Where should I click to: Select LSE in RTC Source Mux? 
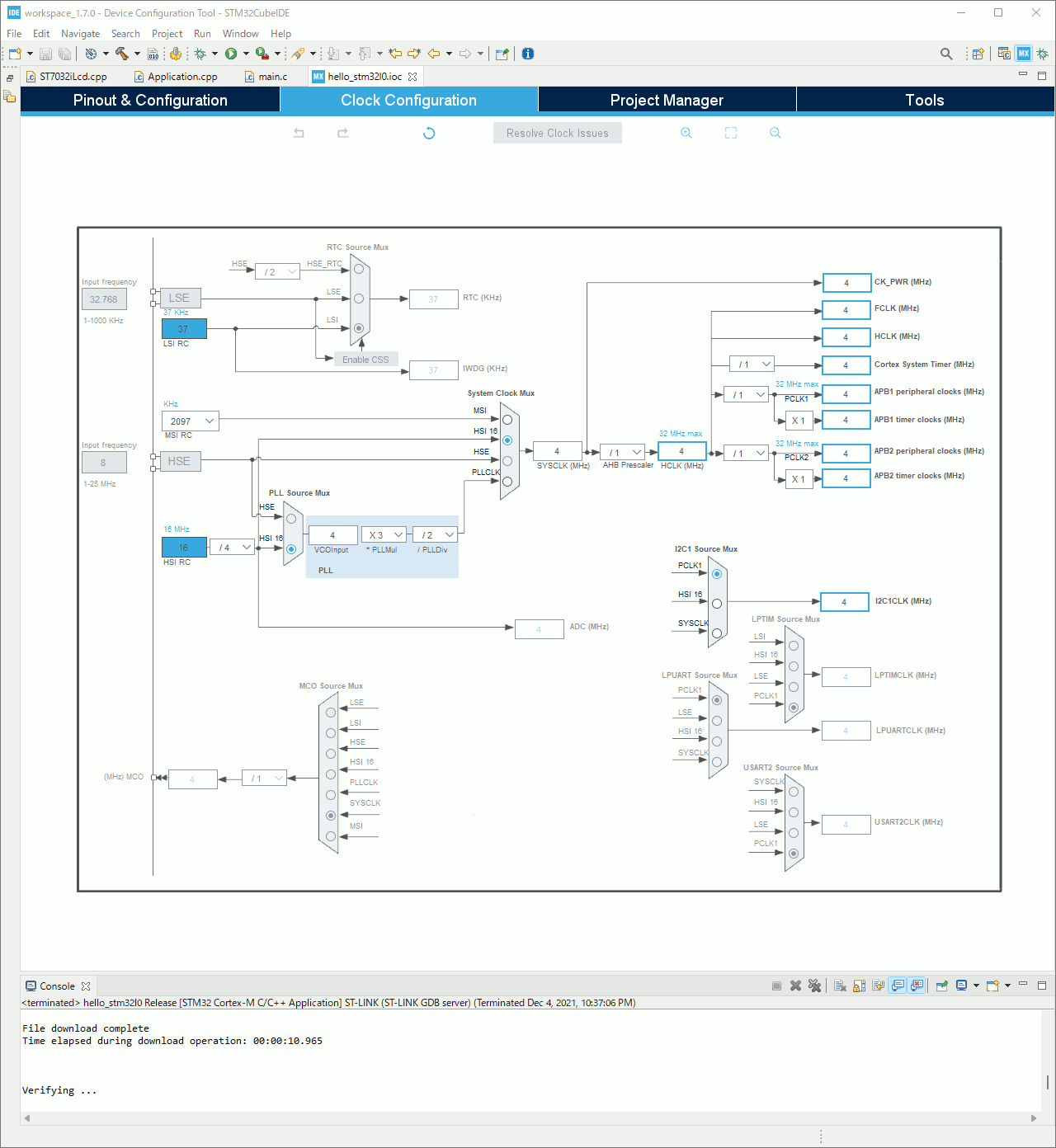click(x=359, y=299)
